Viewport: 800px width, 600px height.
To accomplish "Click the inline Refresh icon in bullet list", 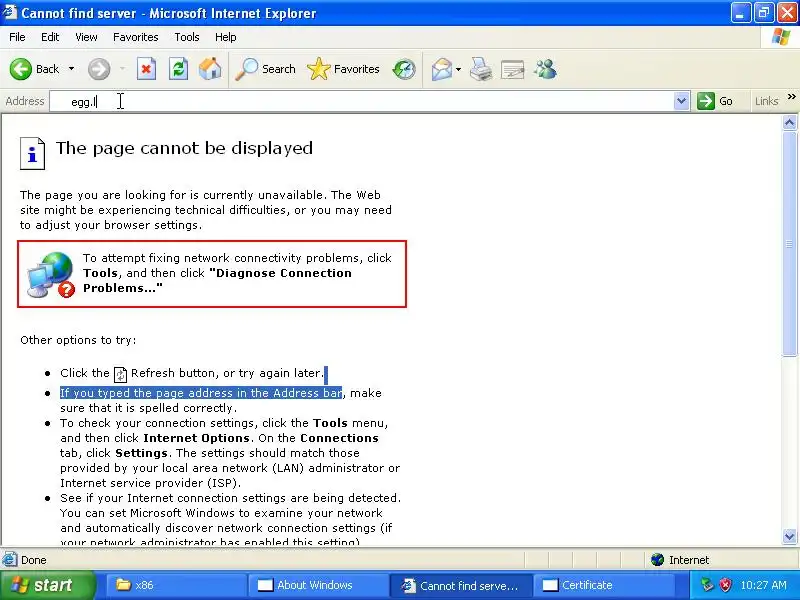I will pos(120,374).
